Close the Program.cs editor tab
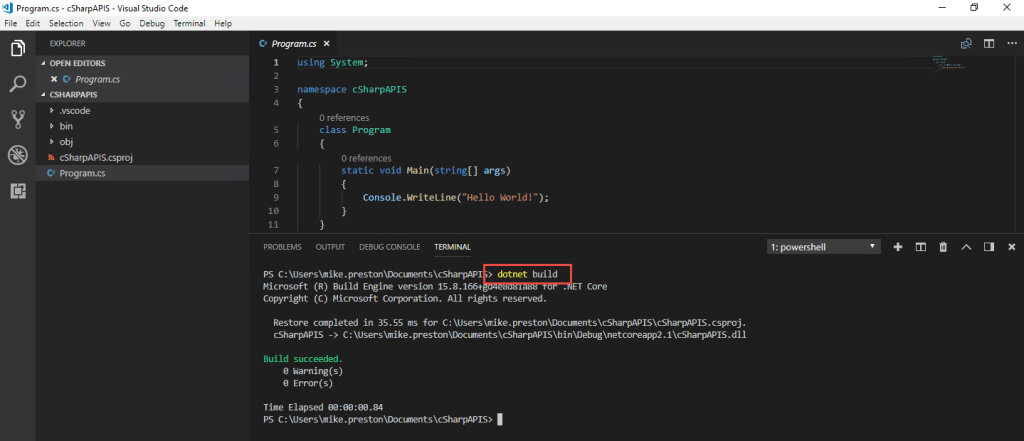The image size is (1024, 441). coord(327,44)
